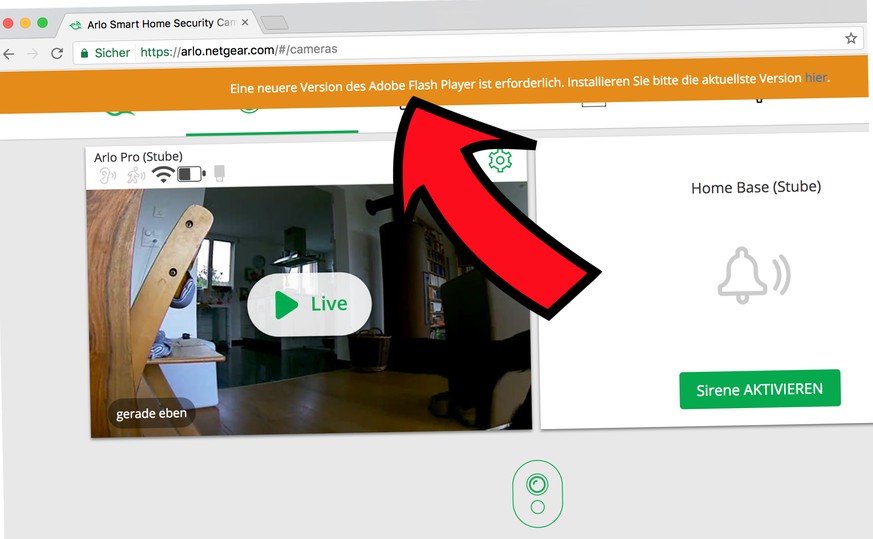This screenshot has height=539, width=873.
Task: Click the Home Base siren bell icon
Action: [752, 273]
